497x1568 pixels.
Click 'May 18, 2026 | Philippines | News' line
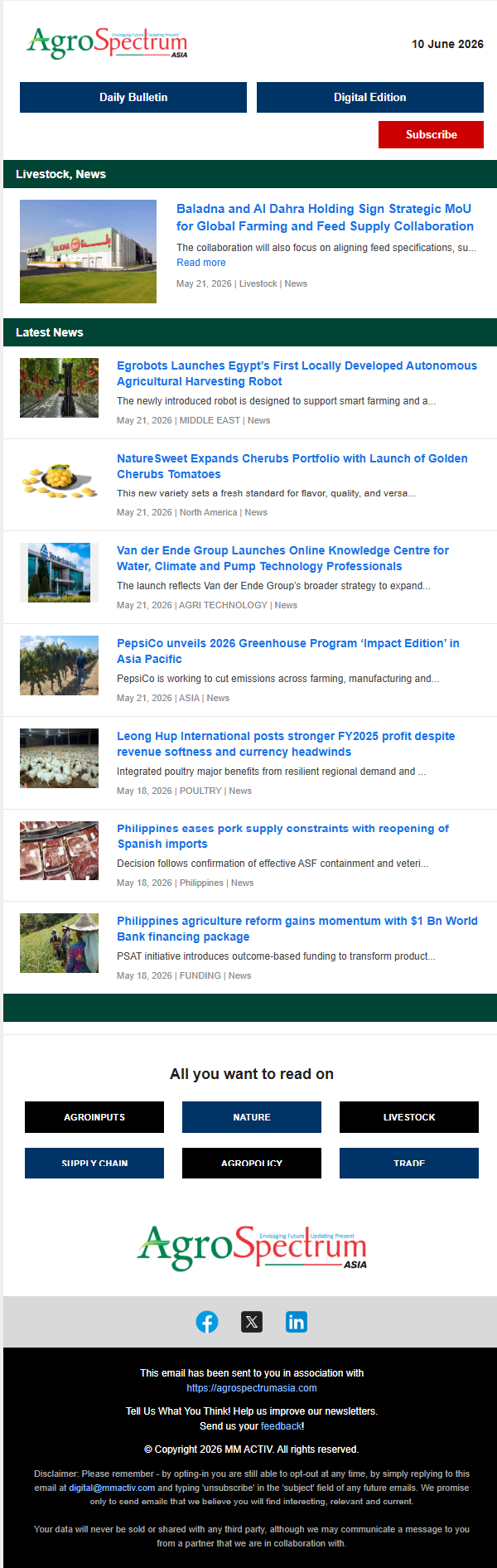pos(185,883)
